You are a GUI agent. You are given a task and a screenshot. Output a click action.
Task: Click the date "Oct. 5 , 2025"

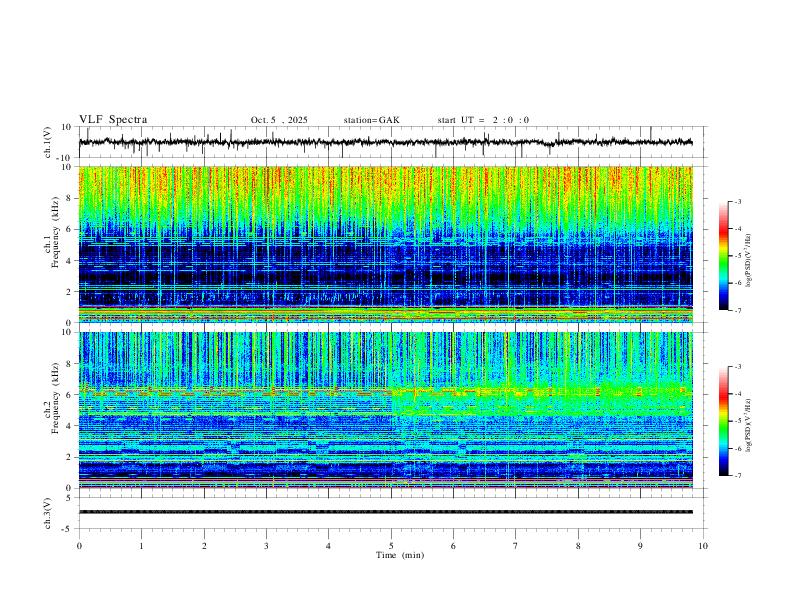(x=279, y=120)
